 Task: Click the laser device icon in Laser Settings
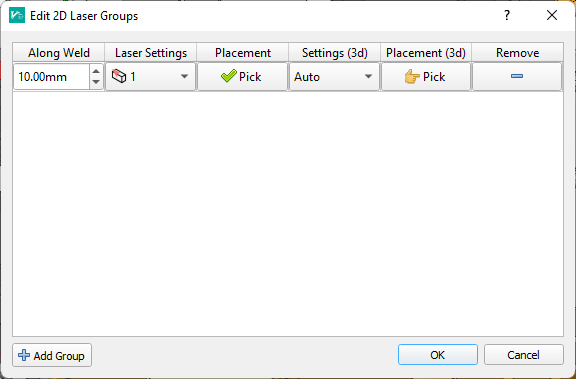(x=119, y=77)
